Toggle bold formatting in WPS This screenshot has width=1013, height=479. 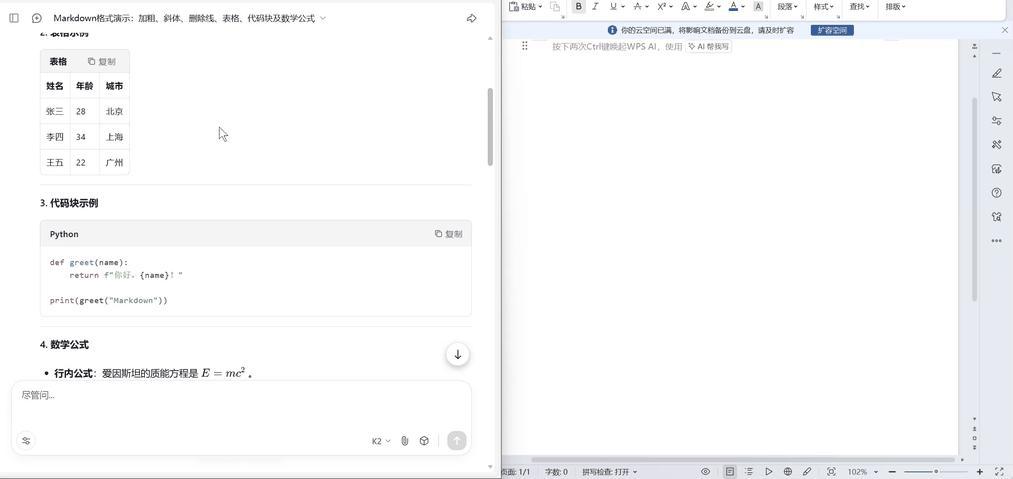pyautogui.click(x=578, y=6)
